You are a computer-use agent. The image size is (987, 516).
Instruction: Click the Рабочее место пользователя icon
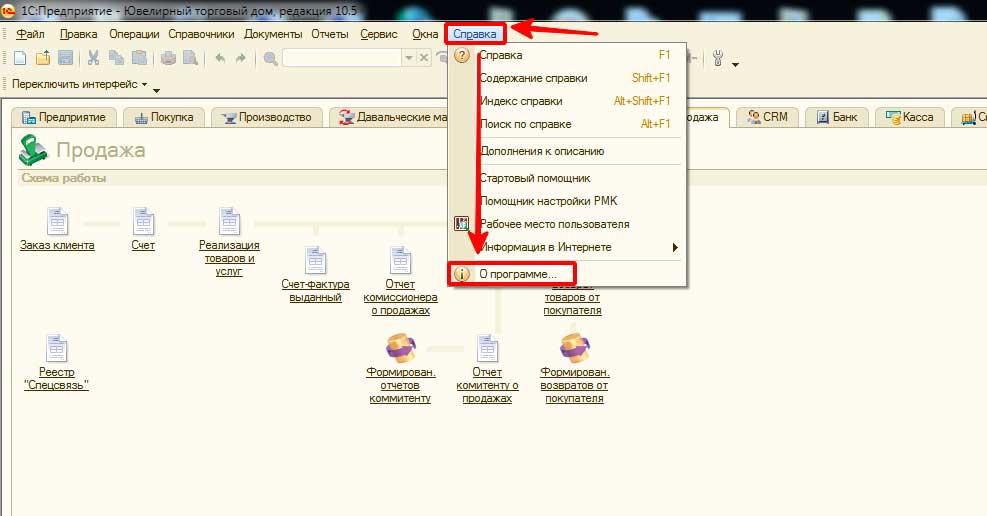pyautogui.click(x=462, y=223)
